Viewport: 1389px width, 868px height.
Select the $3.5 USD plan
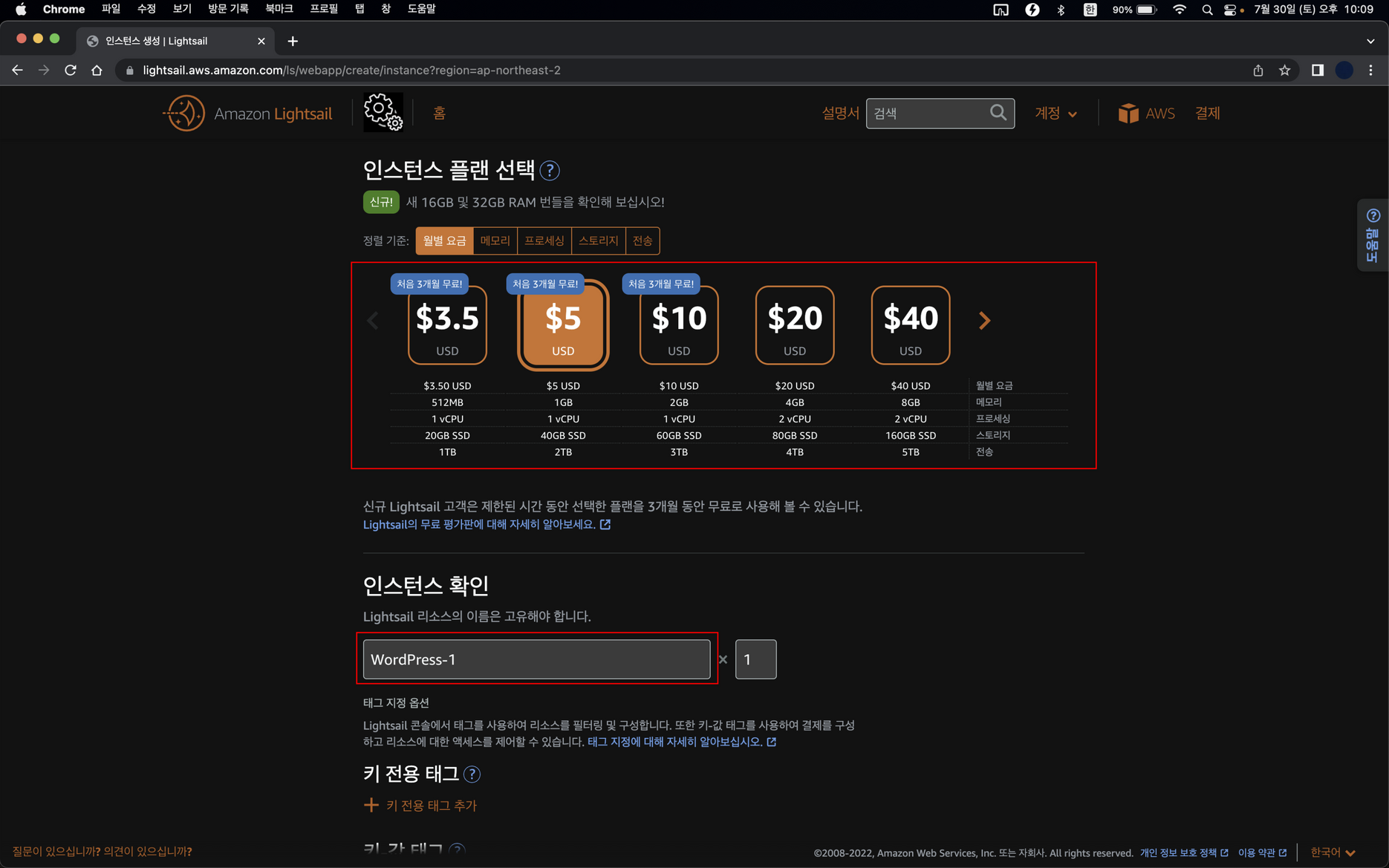pos(447,325)
